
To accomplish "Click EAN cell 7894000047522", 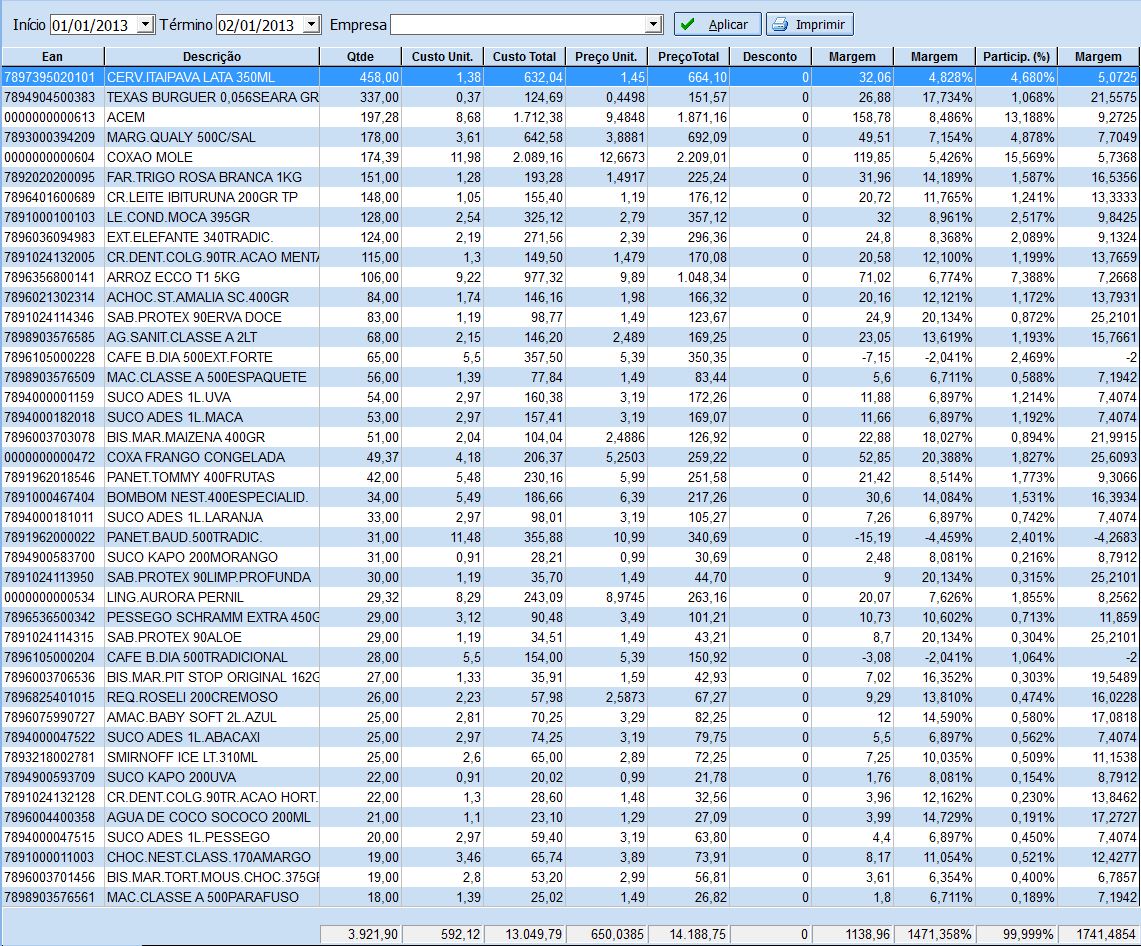I will pos(52,737).
